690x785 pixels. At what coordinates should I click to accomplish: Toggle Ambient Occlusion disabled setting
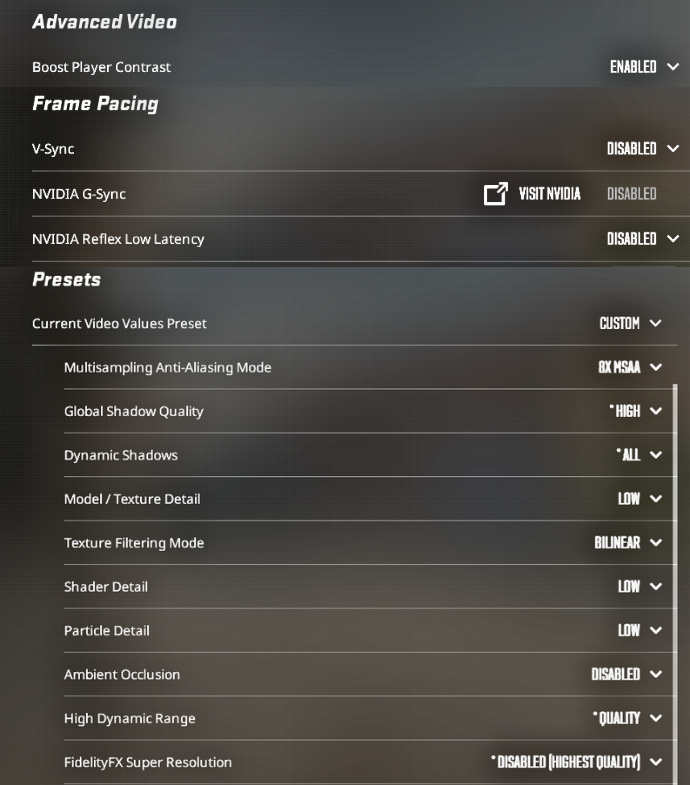click(x=626, y=674)
